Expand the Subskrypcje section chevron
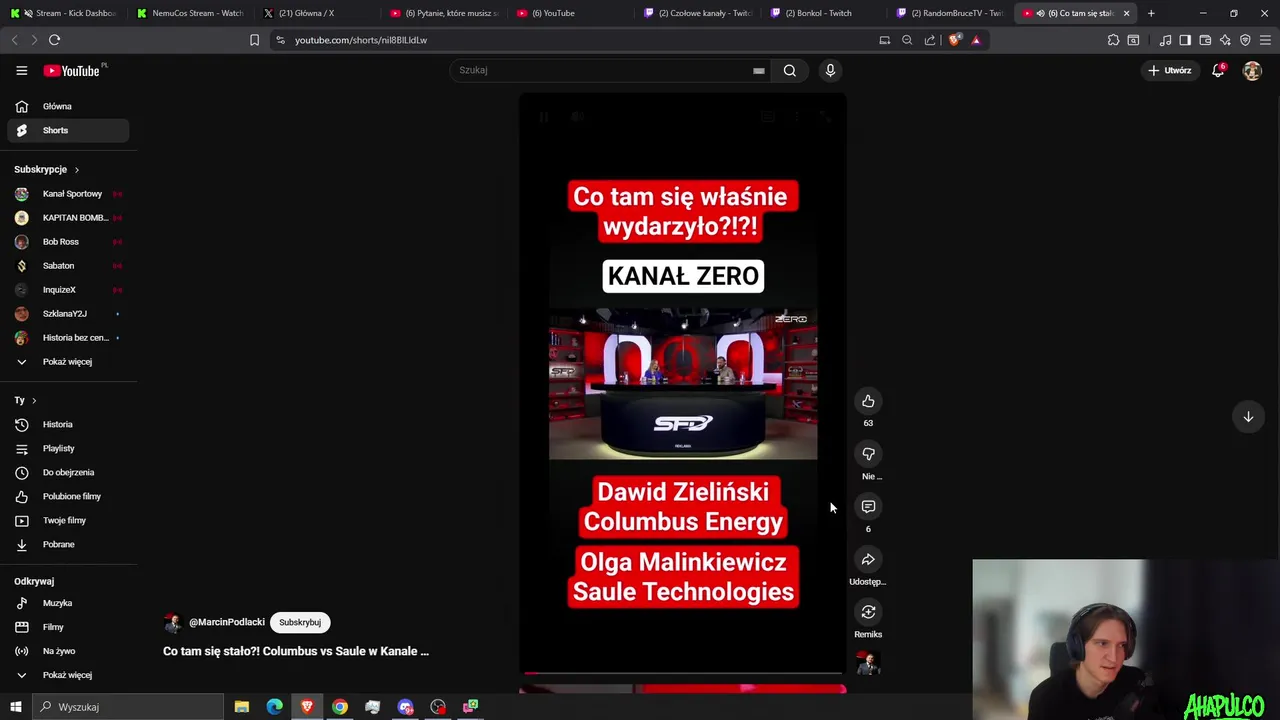The image size is (1280, 720). (76, 170)
